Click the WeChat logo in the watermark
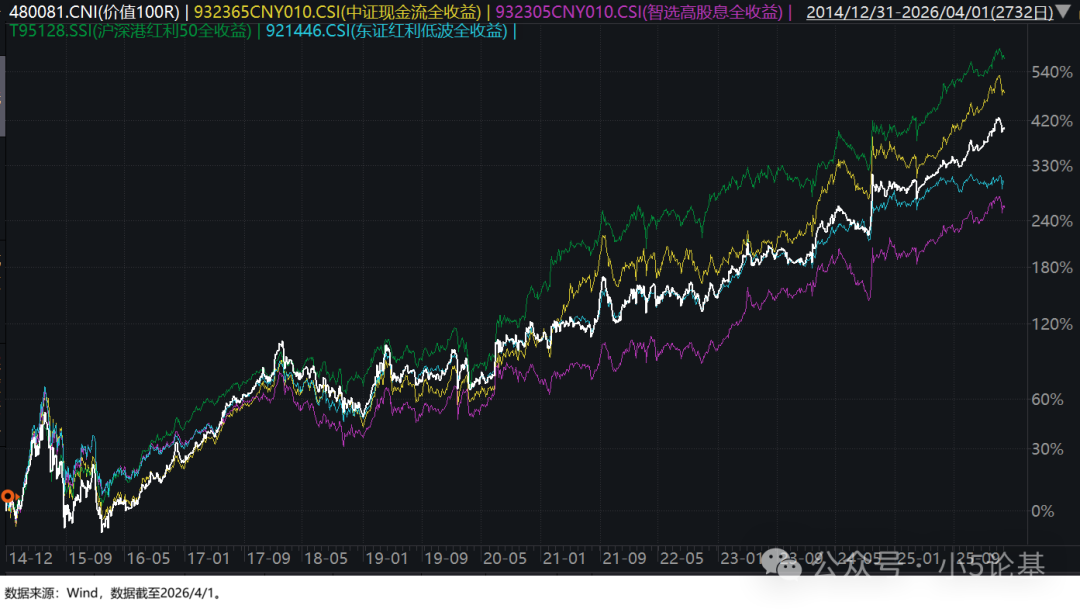 (788, 567)
